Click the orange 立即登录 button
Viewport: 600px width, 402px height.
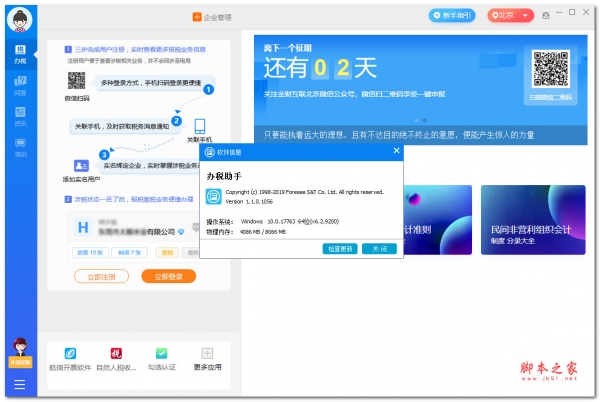pyautogui.click(x=169, y=277)
